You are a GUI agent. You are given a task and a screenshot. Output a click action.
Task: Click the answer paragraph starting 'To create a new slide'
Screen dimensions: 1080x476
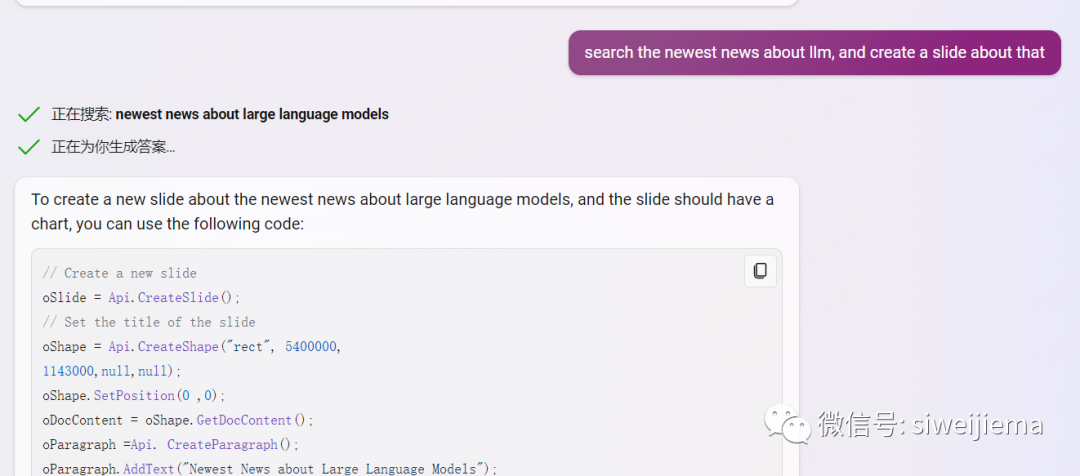[x=402, y=211]
